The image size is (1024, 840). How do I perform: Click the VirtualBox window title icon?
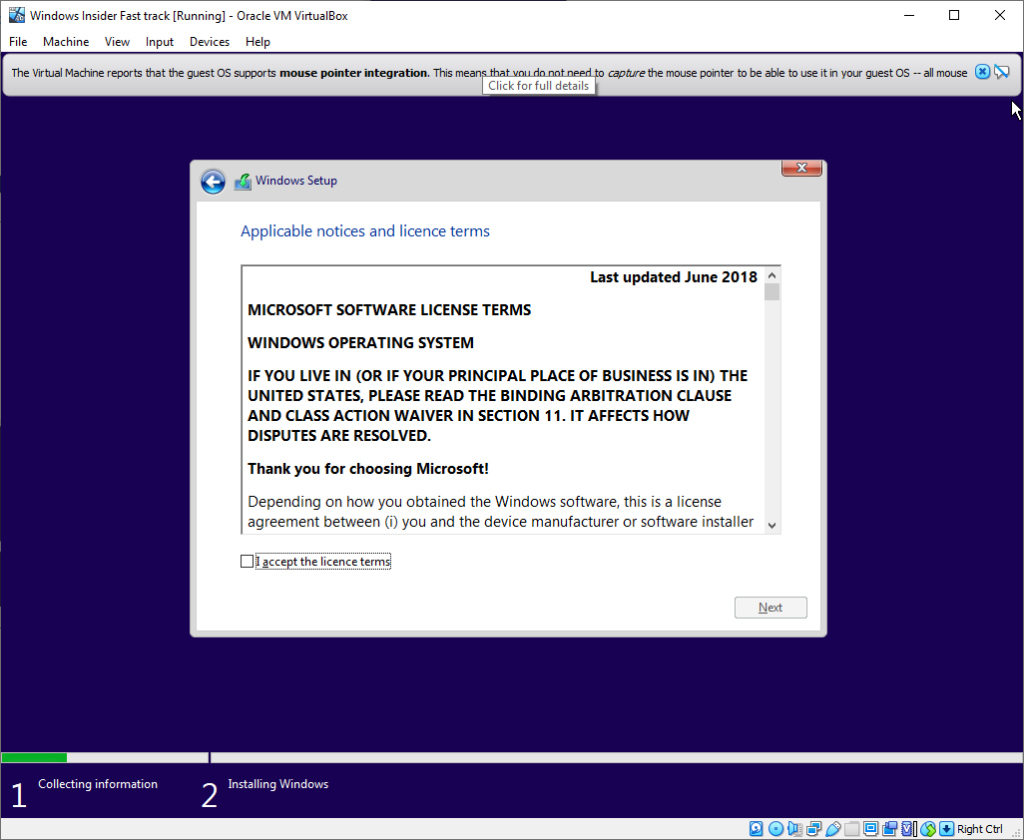[x=16, y=15]
